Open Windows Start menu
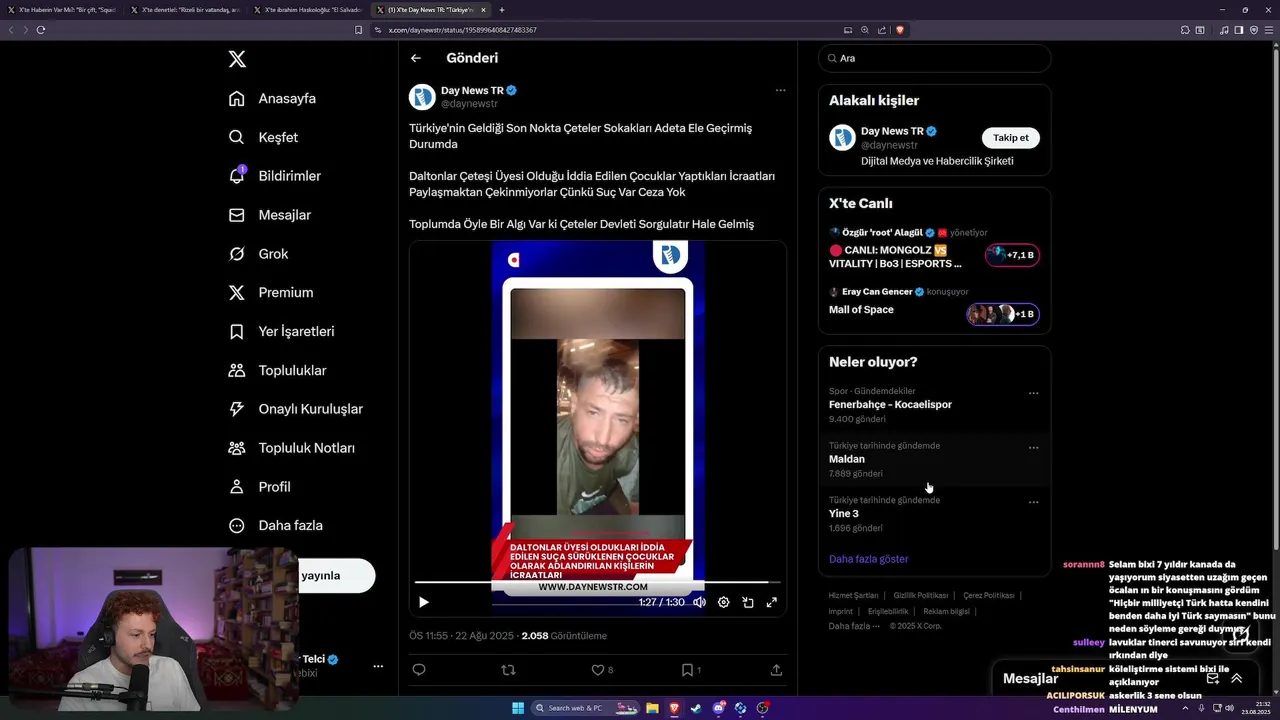 click(518, 708)
